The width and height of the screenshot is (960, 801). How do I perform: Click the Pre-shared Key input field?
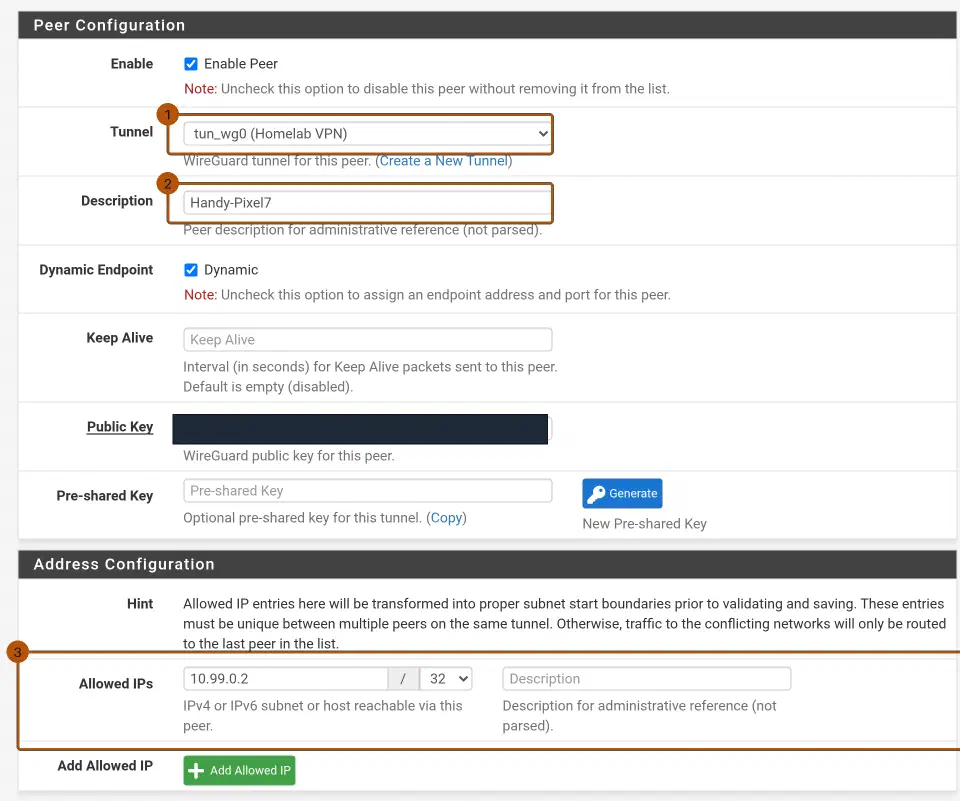coord(367,491)
